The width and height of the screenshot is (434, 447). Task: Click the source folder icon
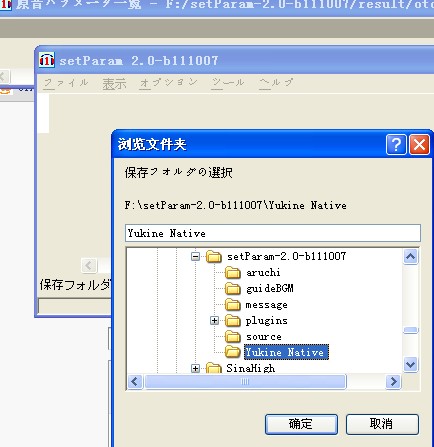[233, 337]
